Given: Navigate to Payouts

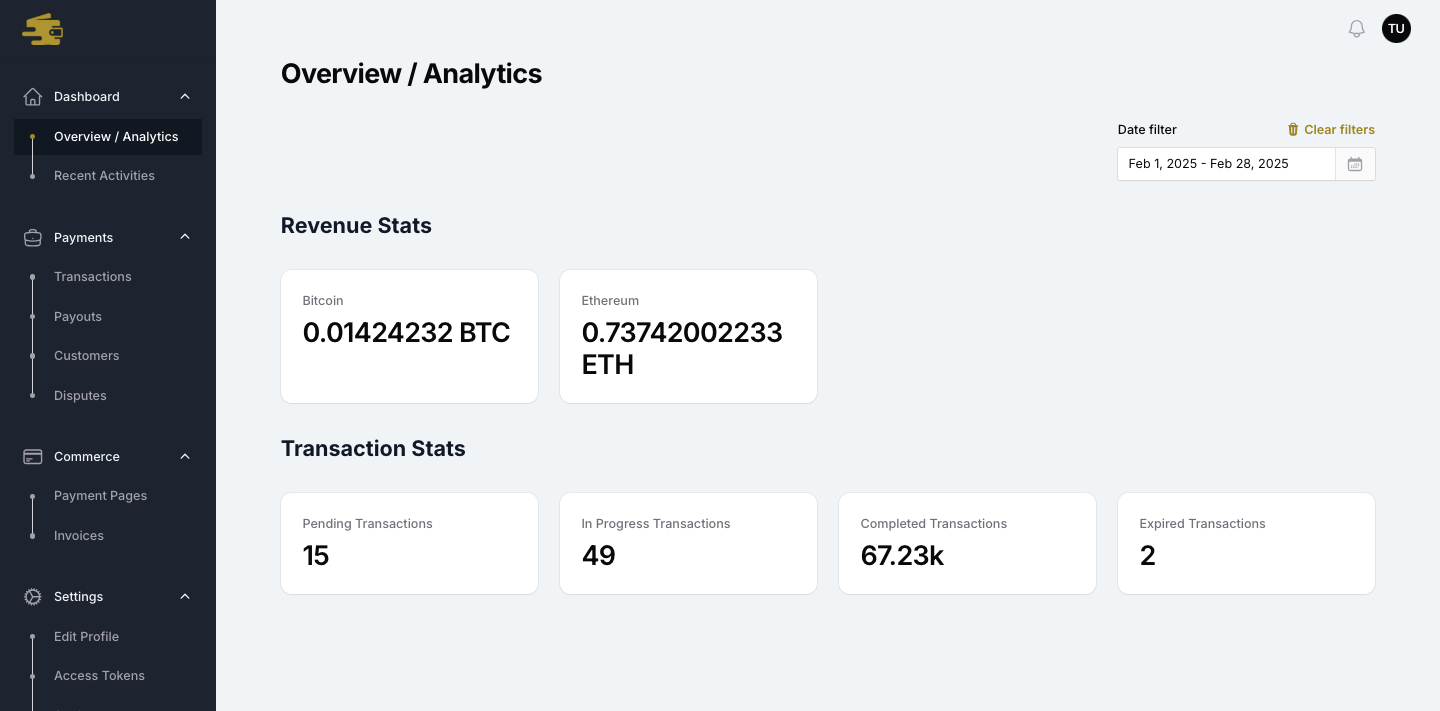Looking at the screenshot, I should click(78, 317).
